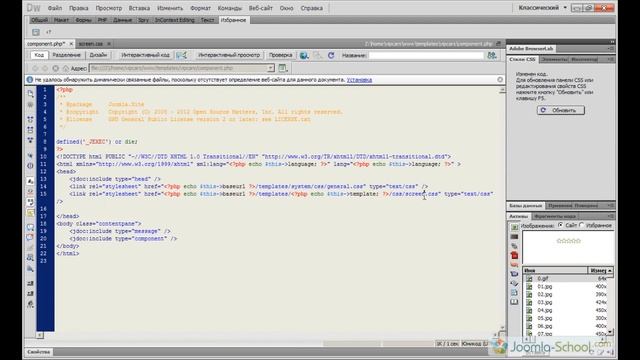Image resolution: width=640 pixels, height=360 pixels.
Task: Open the address list icon after Адрес field
Action: [282, 68]
